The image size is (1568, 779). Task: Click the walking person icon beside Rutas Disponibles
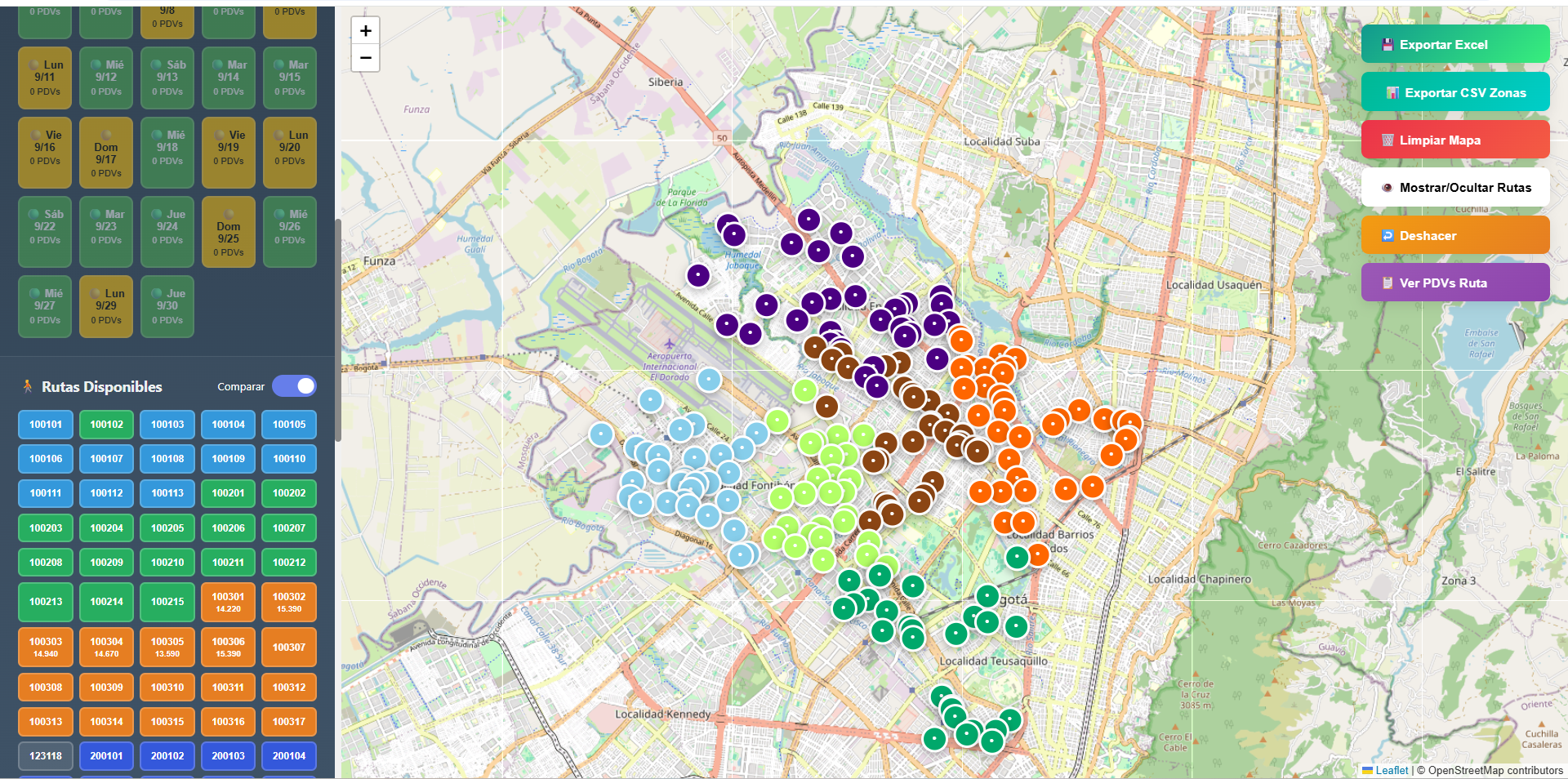click(29, 386)
